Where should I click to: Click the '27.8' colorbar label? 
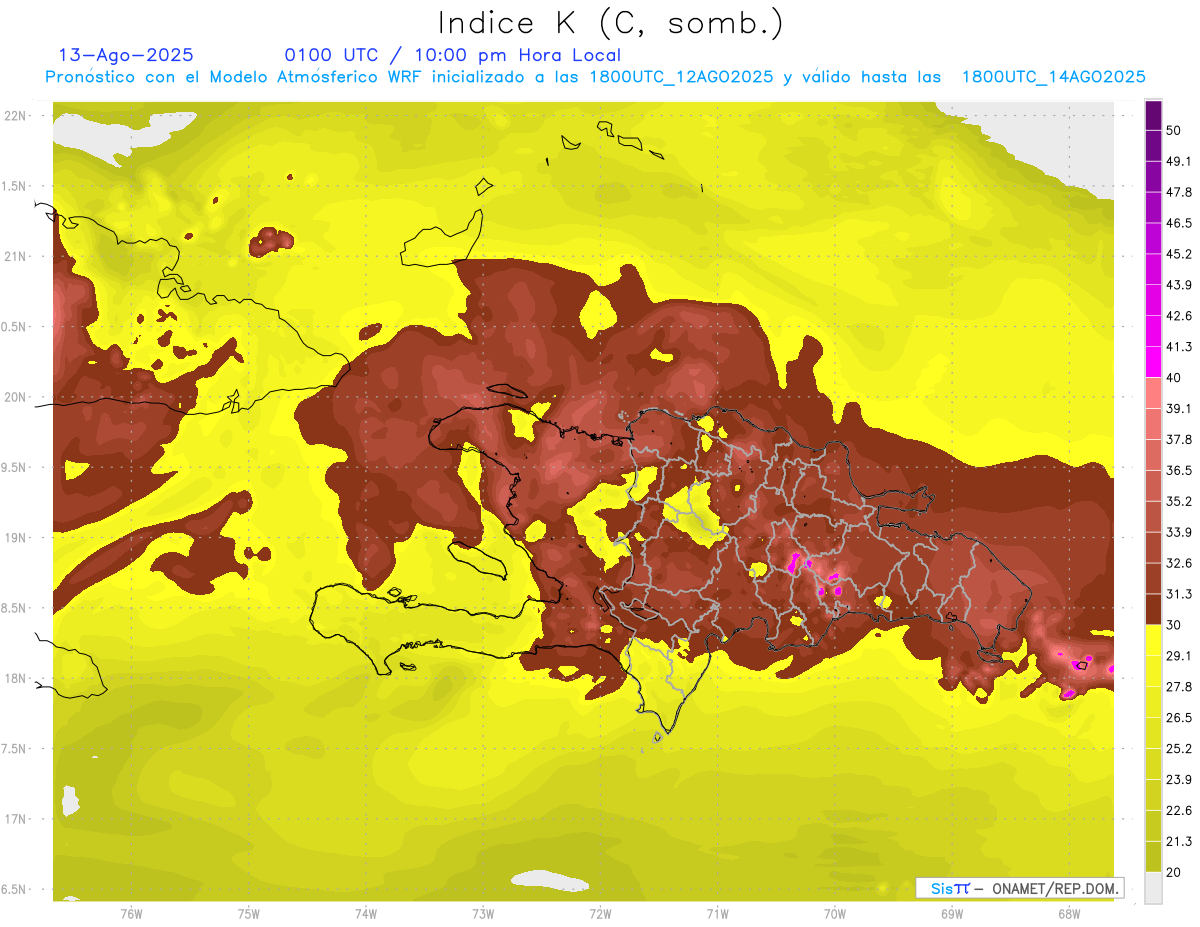pos(1179,686)
